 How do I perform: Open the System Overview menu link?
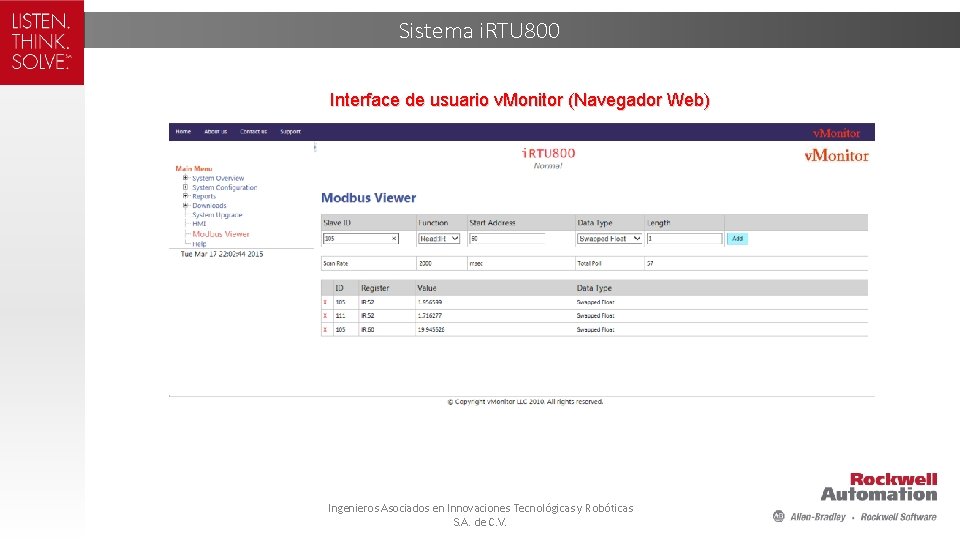[218, 178]
